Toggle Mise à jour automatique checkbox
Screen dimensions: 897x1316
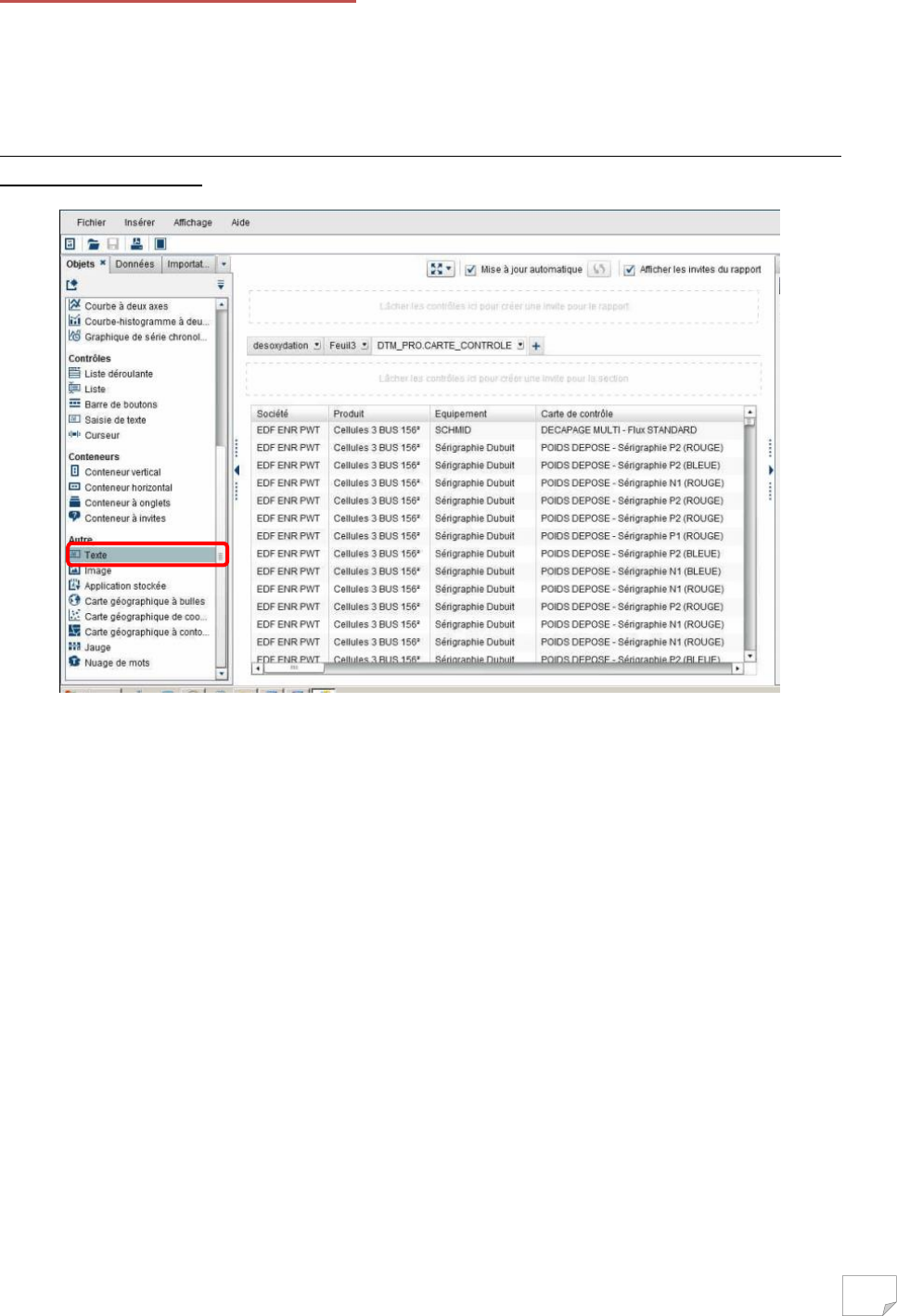470,270
